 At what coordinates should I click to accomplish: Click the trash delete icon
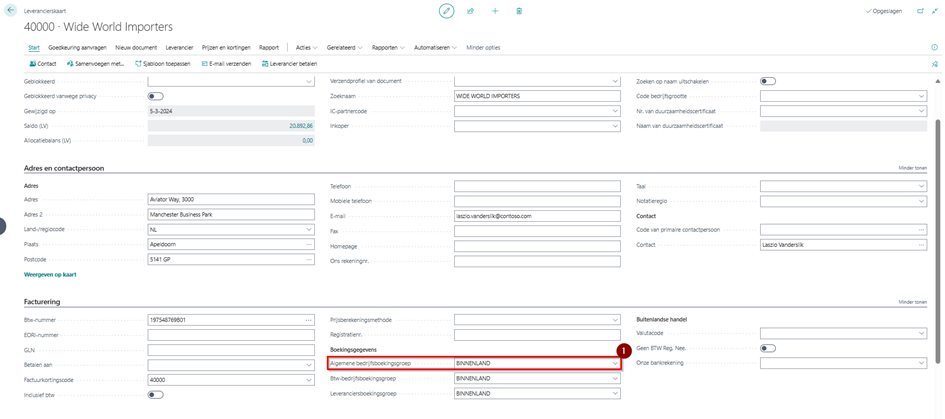(519, 11)
